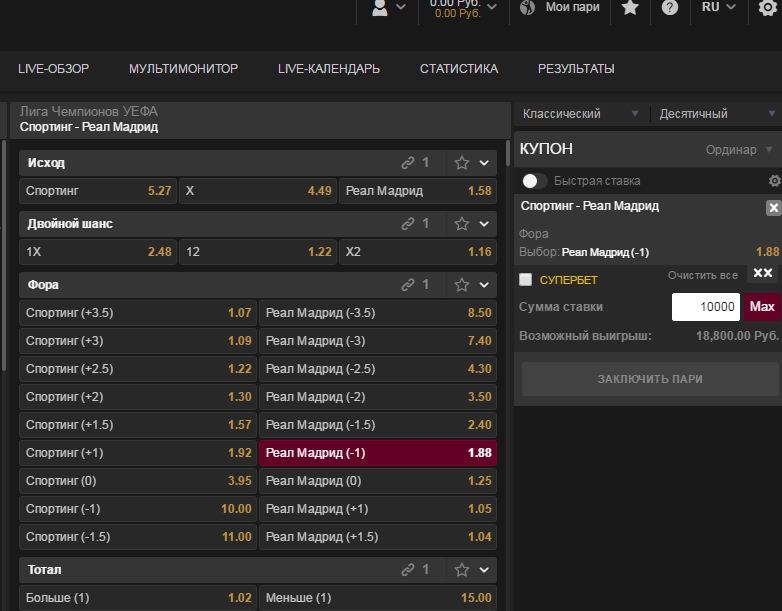Select Реал Мадрид (0) handicap 1.25

tap(378, 481)
